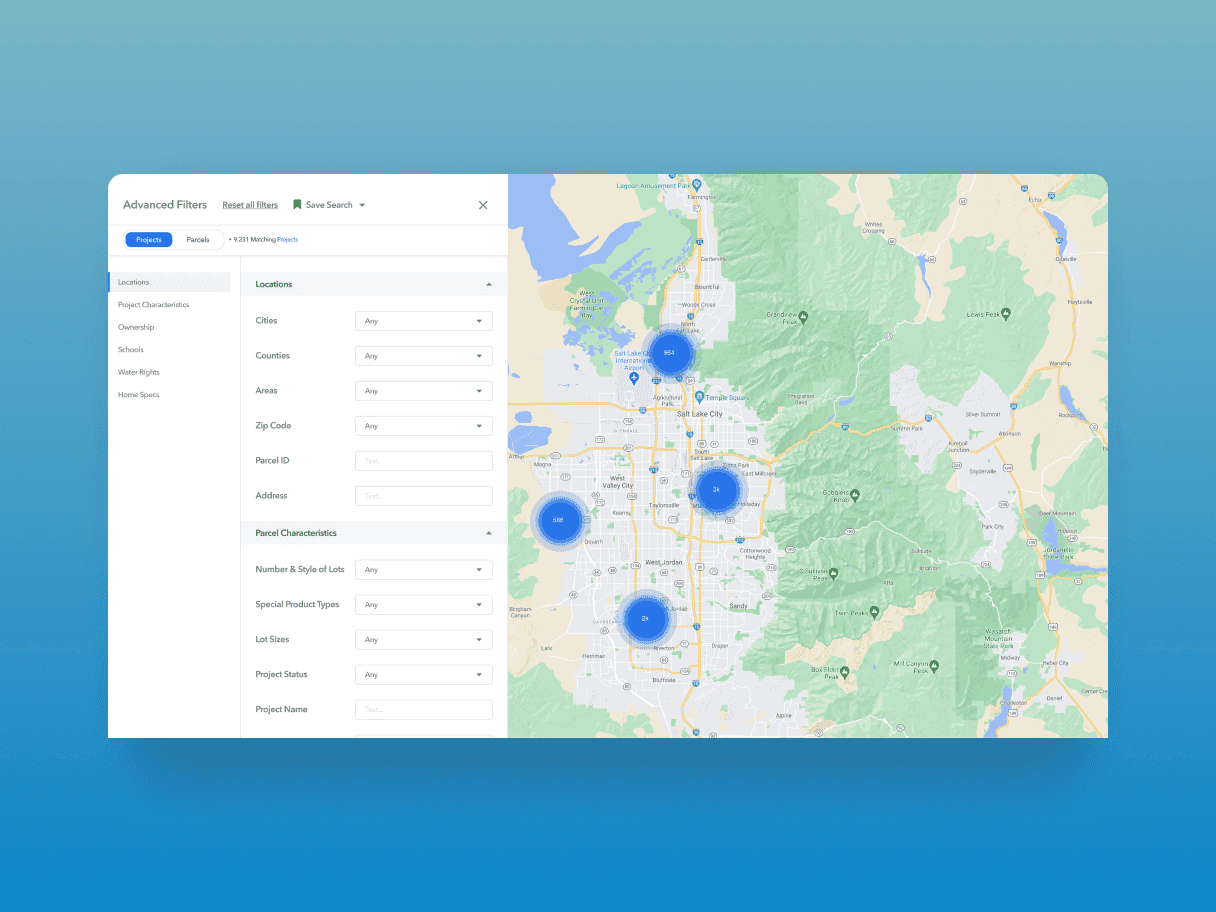The image size is (1216, 912).
Task: Select Home Specs in the filter sidebar
Action: pyautogui.click(x=138, y=395)
